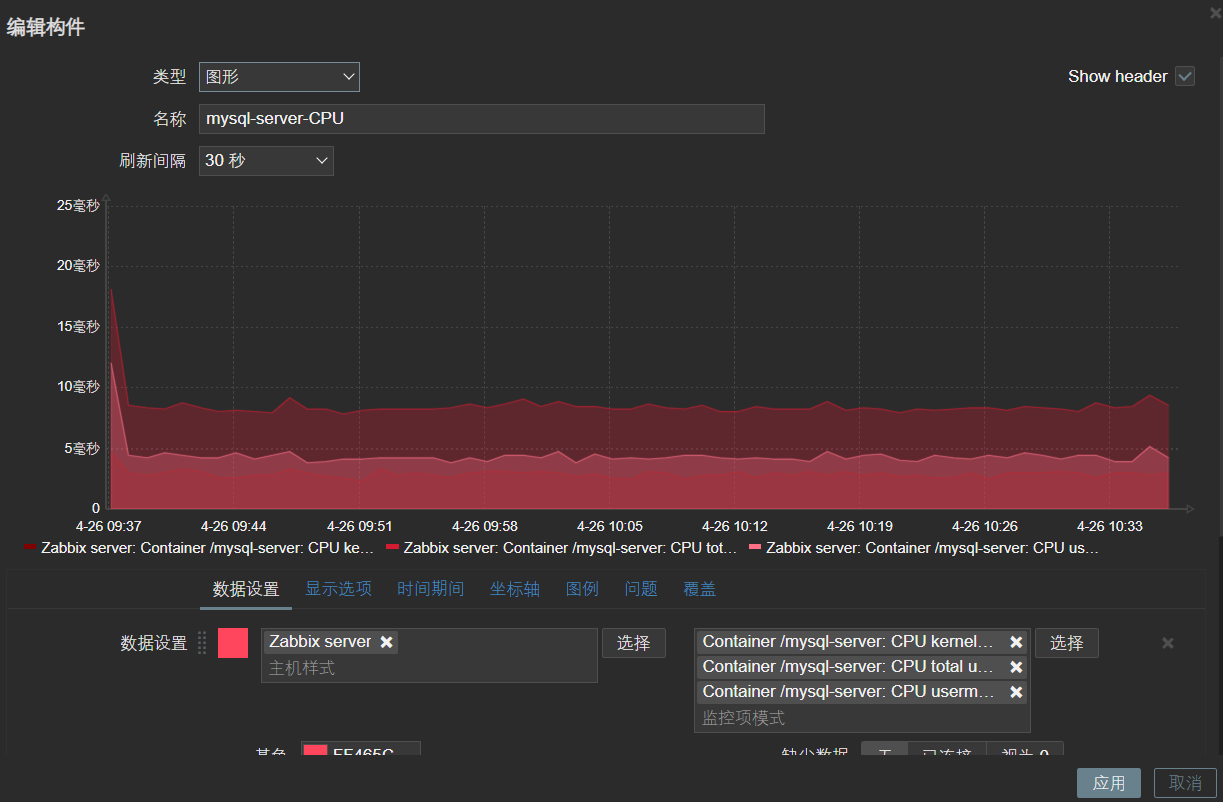The height and width of the screenshot is (802, 1223).
Task: Click the 10毫秒 y-axis label
Action: [x=79, y=386]
